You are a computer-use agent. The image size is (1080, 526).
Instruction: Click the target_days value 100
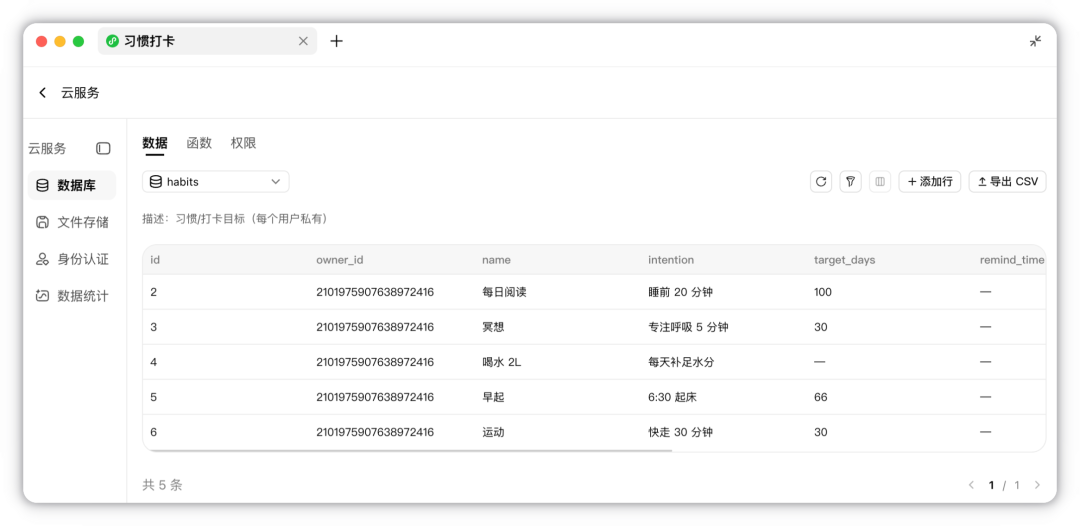point(823,293)
